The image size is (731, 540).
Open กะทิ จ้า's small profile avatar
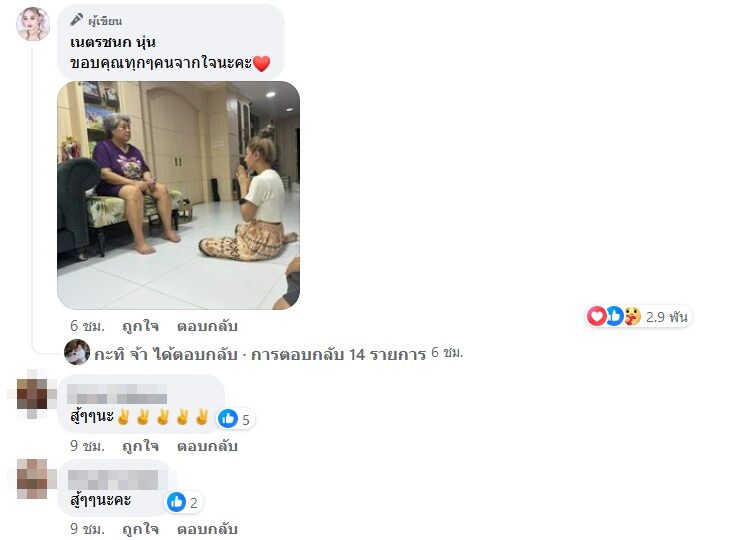(77, 352)
